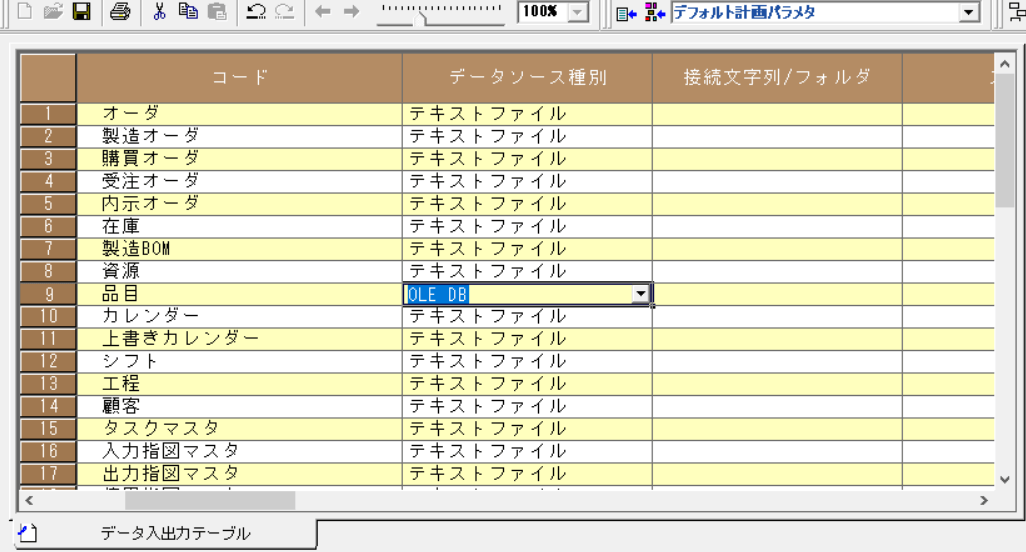The height and width of the screenshot is (552, 1026).
Task: Click the オーダ code cell
Action: [x=239, y=114]
